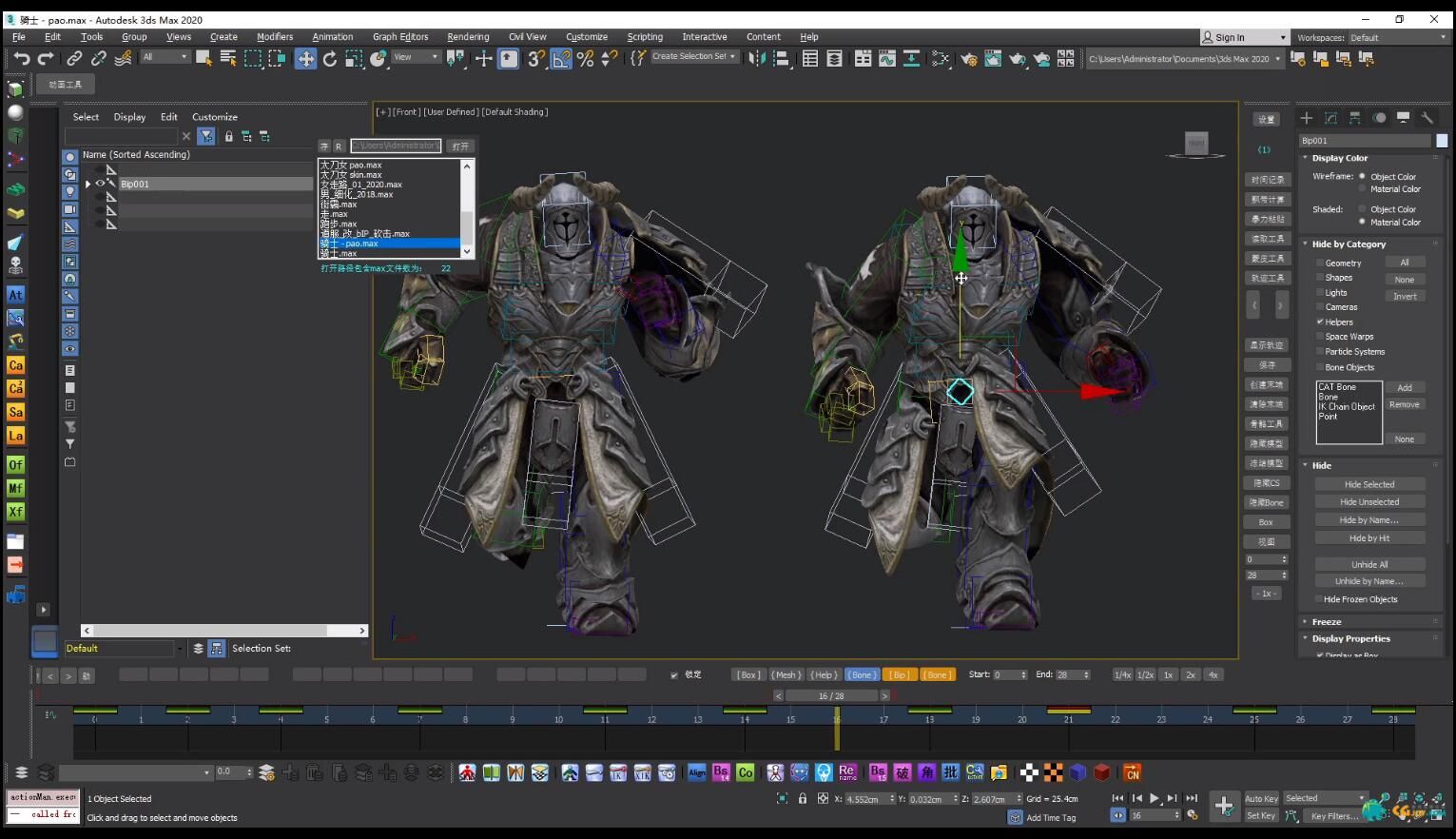The image size is (1456, 839).
Task: Open Create Selection Set dropdown
Action: pyautogui.click(x=694, y=57)
